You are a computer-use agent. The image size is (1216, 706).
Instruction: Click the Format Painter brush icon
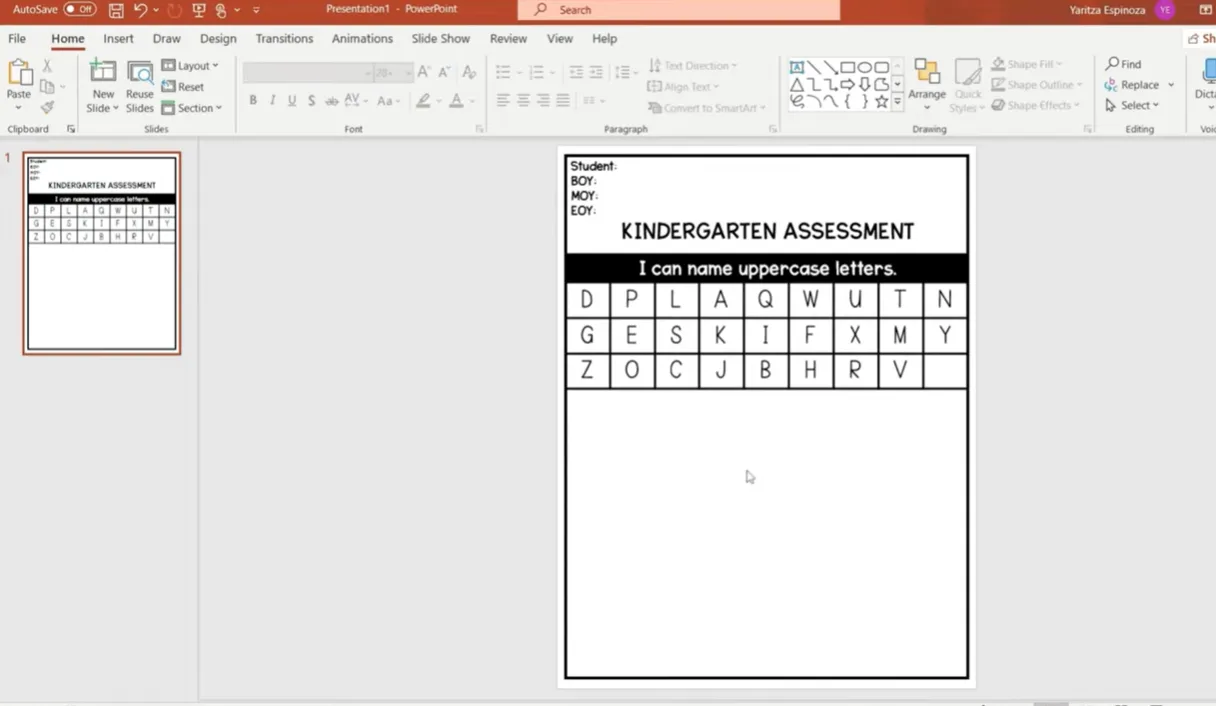click(x=47, y=107)
